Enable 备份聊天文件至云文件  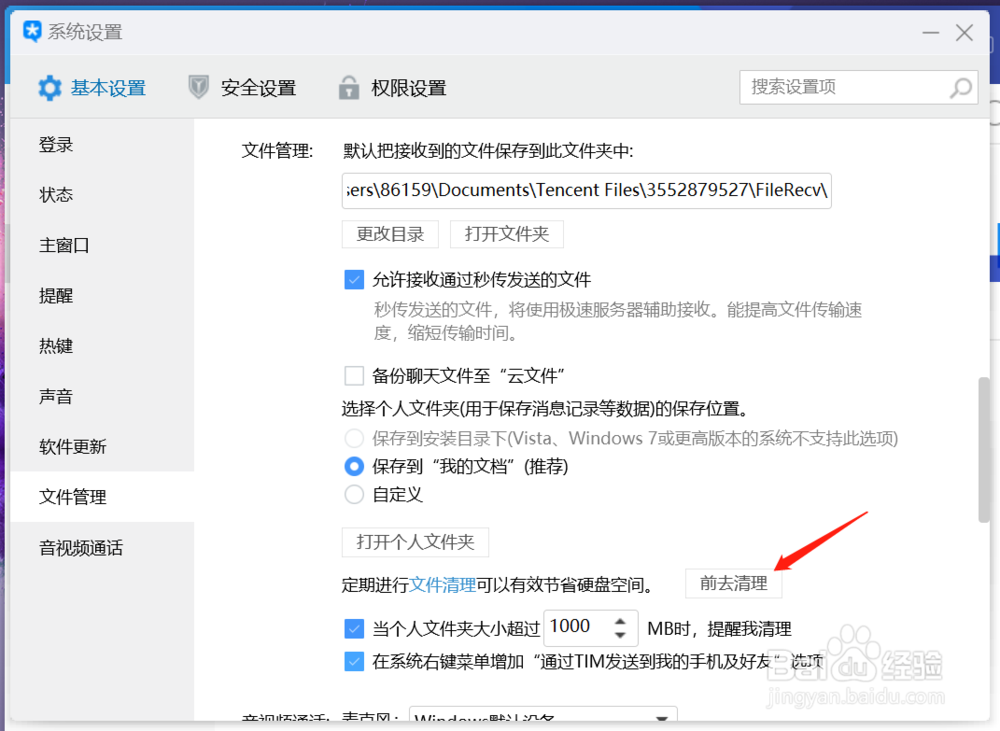pos(354,375)
